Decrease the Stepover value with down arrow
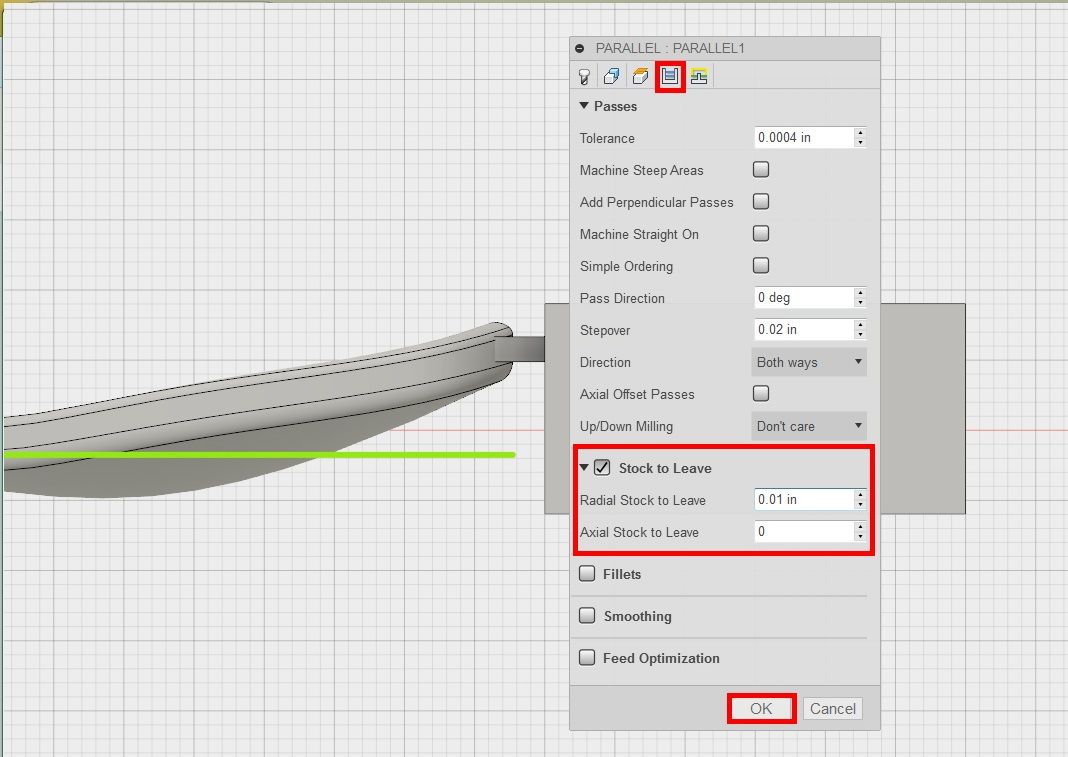 click(861, 335)
